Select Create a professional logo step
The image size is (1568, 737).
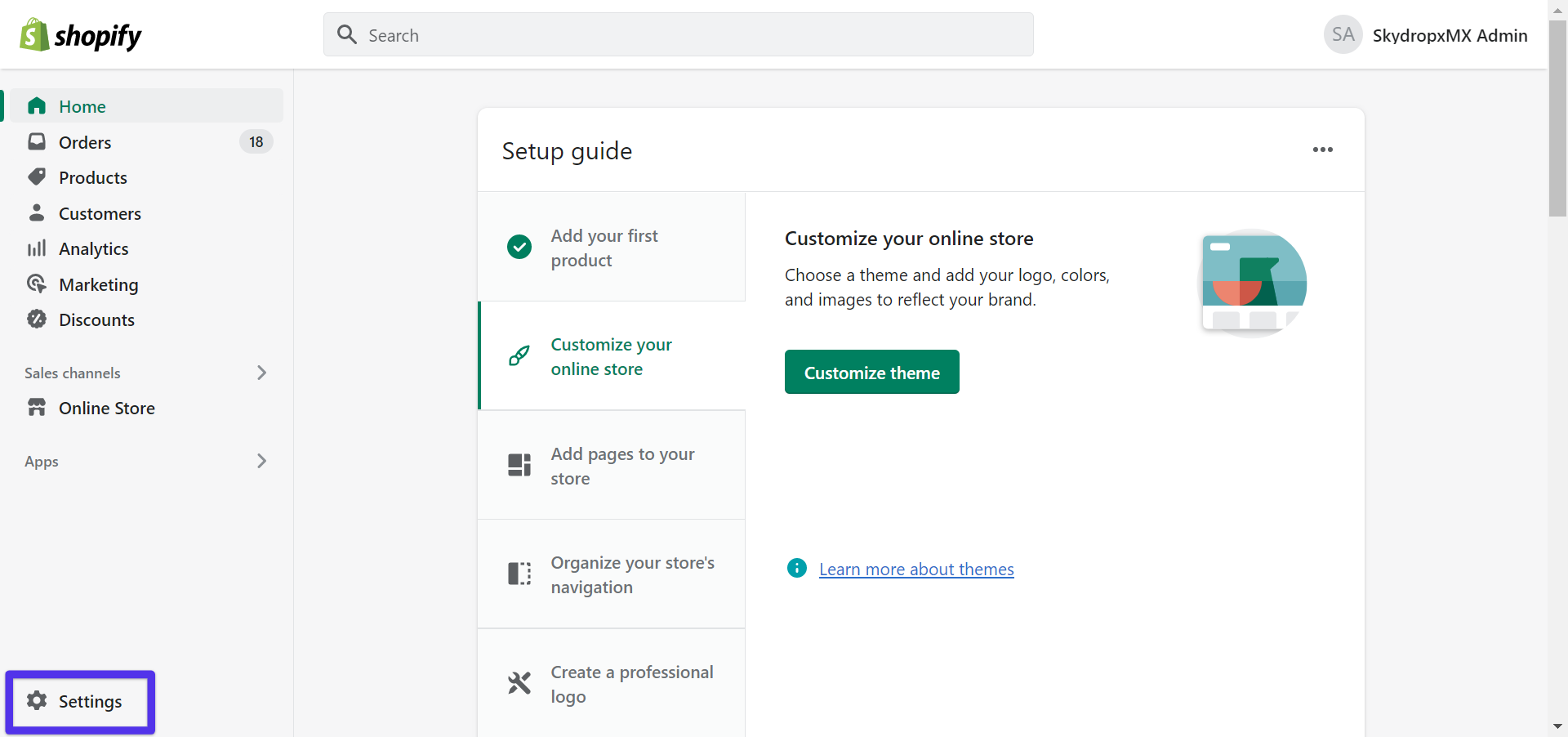pyautogui.click(x=612, y=684)
